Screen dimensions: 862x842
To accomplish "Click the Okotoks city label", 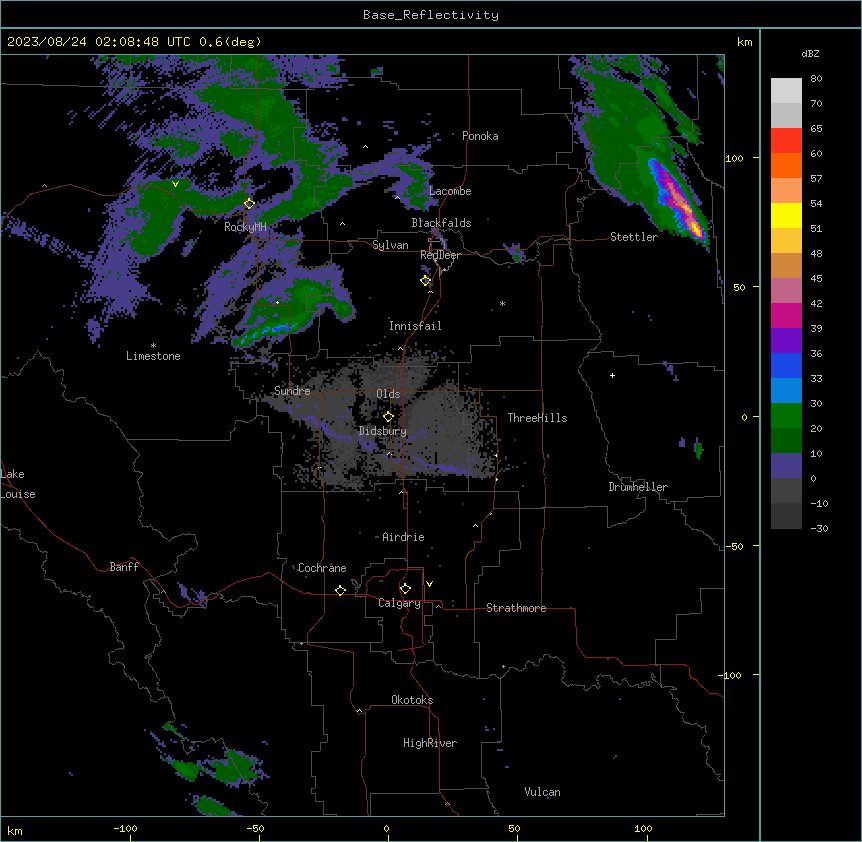I will (x=412, y=700).
